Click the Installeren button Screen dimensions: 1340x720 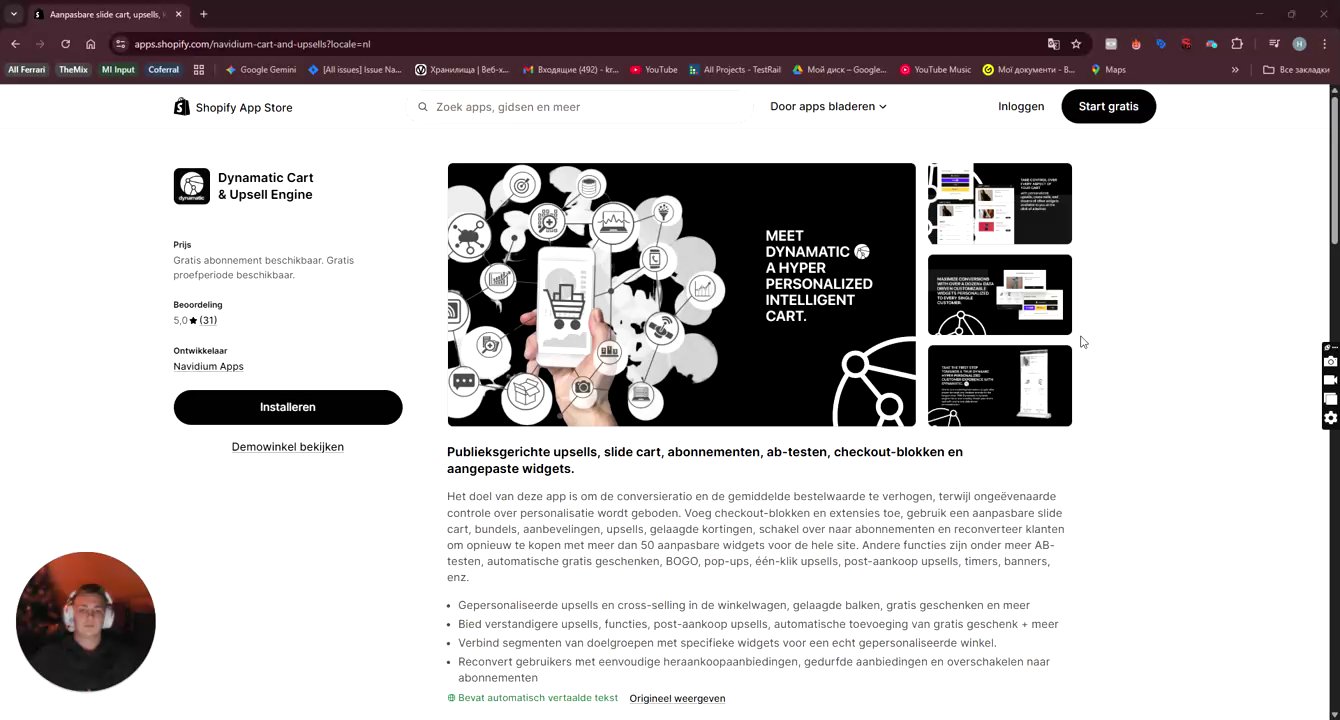288,407
